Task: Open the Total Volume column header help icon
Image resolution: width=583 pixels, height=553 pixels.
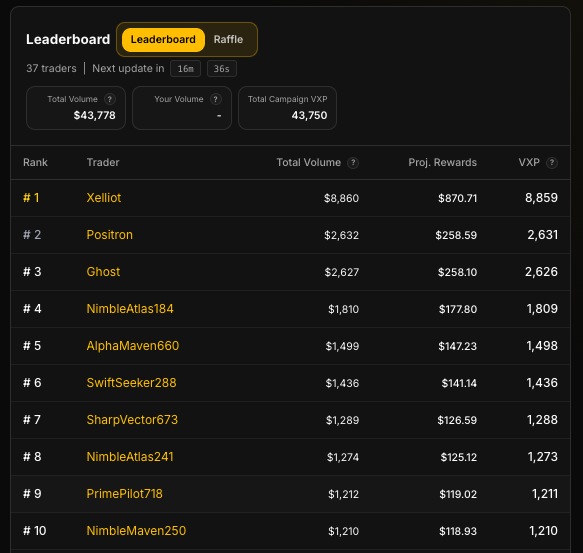Action: (353, 163)
